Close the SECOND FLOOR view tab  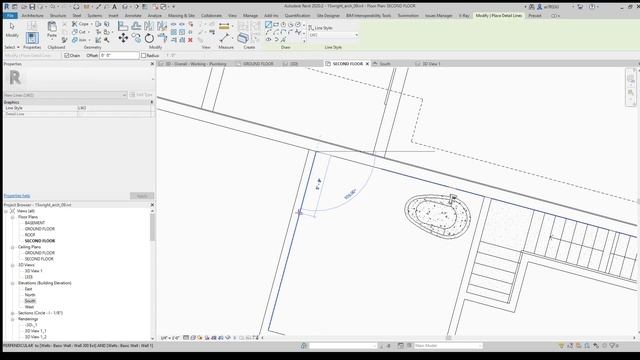(x=367, y=64)
